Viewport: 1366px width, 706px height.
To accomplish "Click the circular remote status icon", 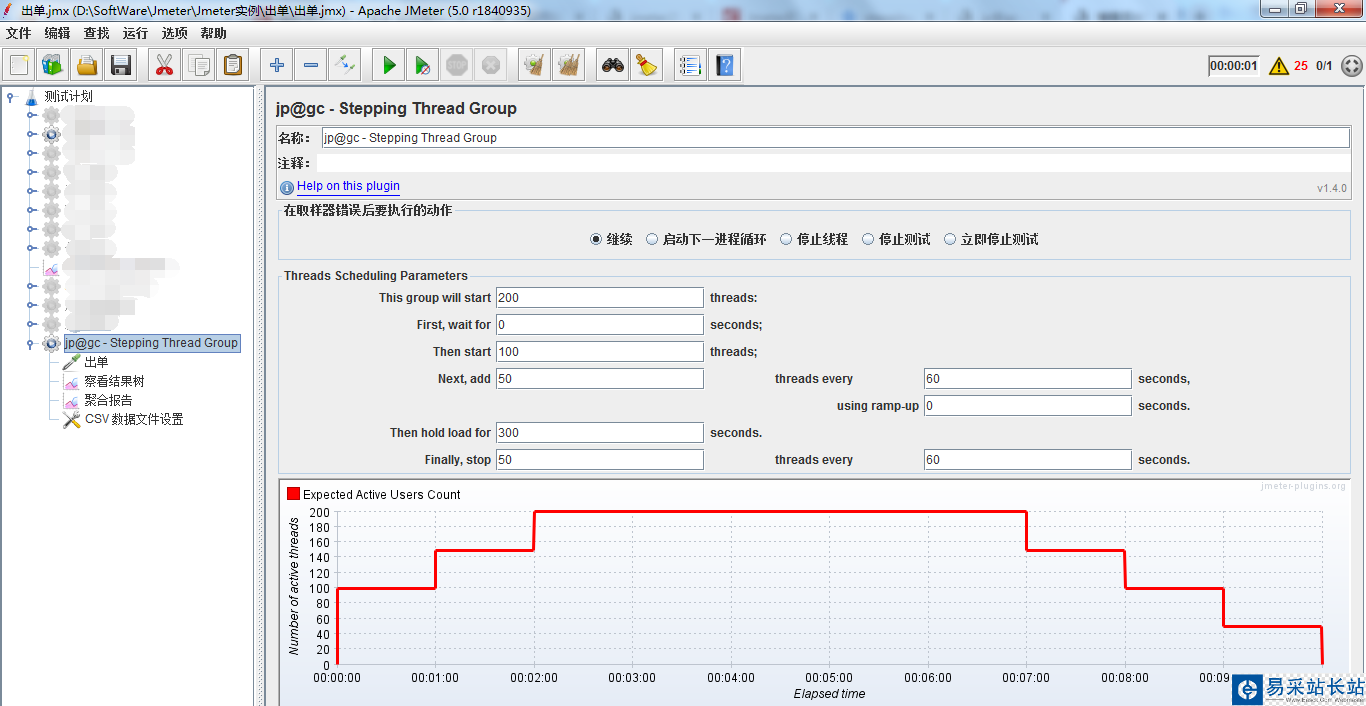I will coord(1351,66).
